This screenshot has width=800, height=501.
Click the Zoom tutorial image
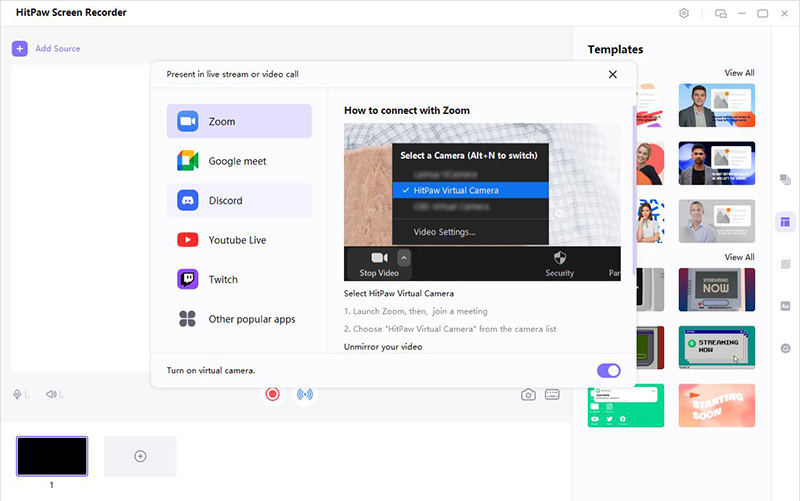tap(482, 202)
